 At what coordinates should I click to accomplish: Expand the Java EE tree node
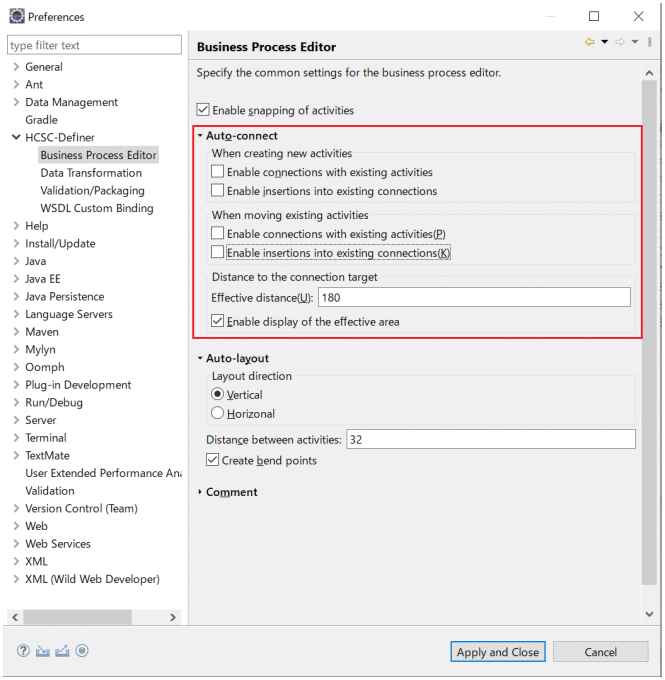pos(16,279)
